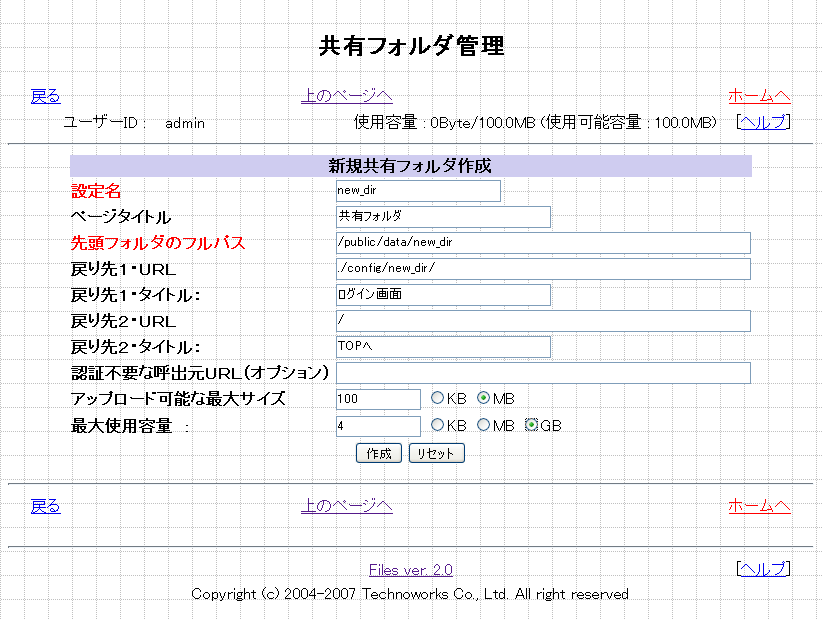
Task: Click the 設定名 input containing new_dir
Action: [x=418, y=190]
